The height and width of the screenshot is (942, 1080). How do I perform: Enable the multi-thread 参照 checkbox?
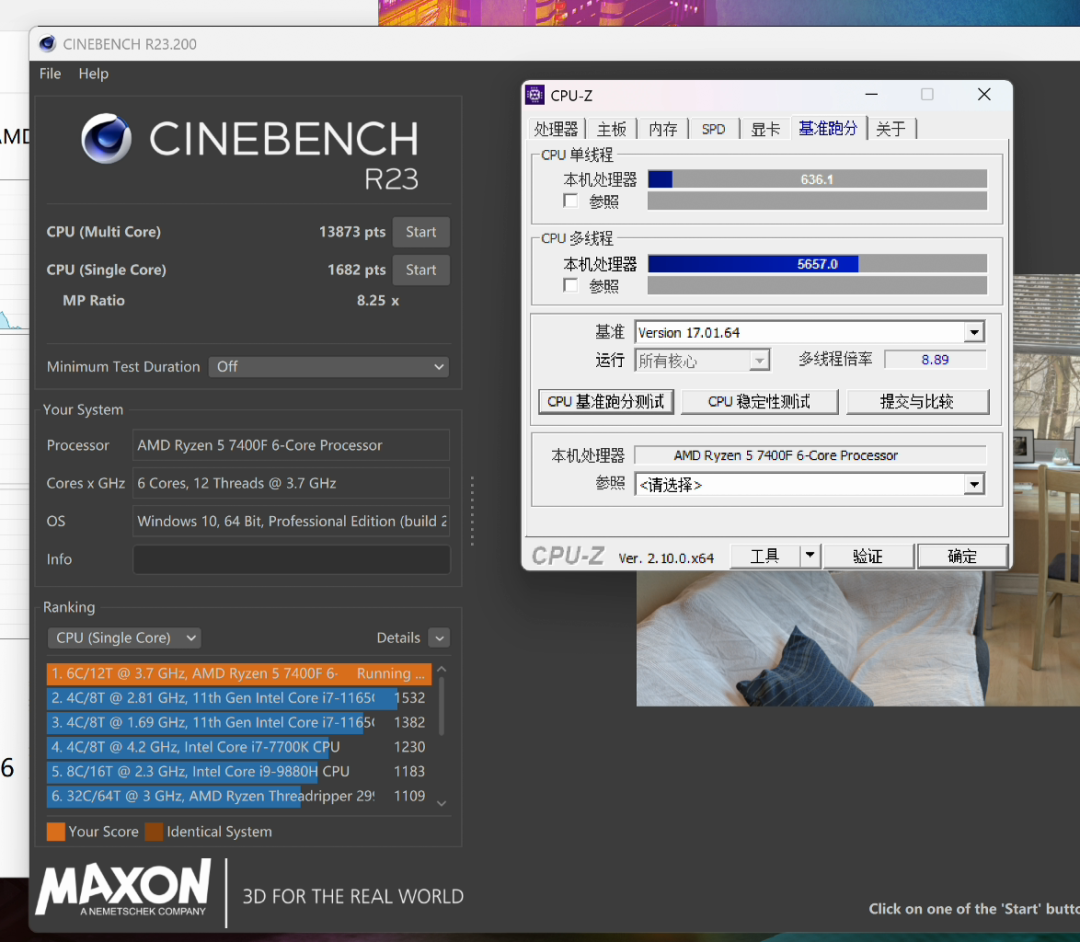(570, 285)
